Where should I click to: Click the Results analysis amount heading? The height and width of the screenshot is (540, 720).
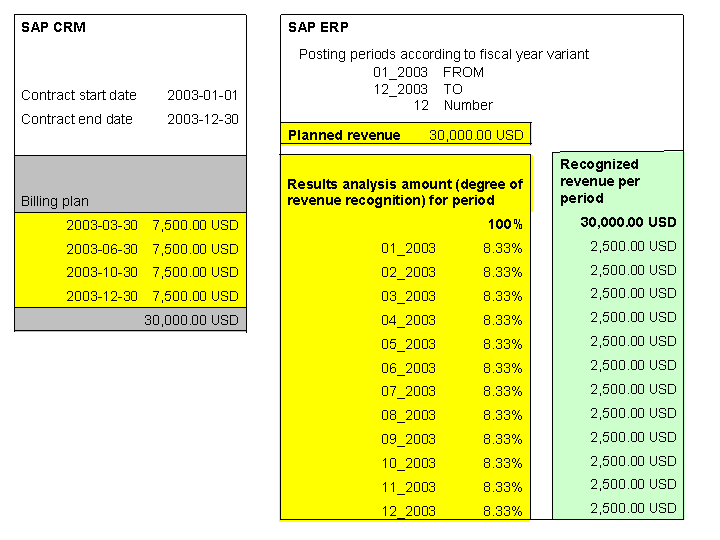pyautogui.click(x=404, y=192)
